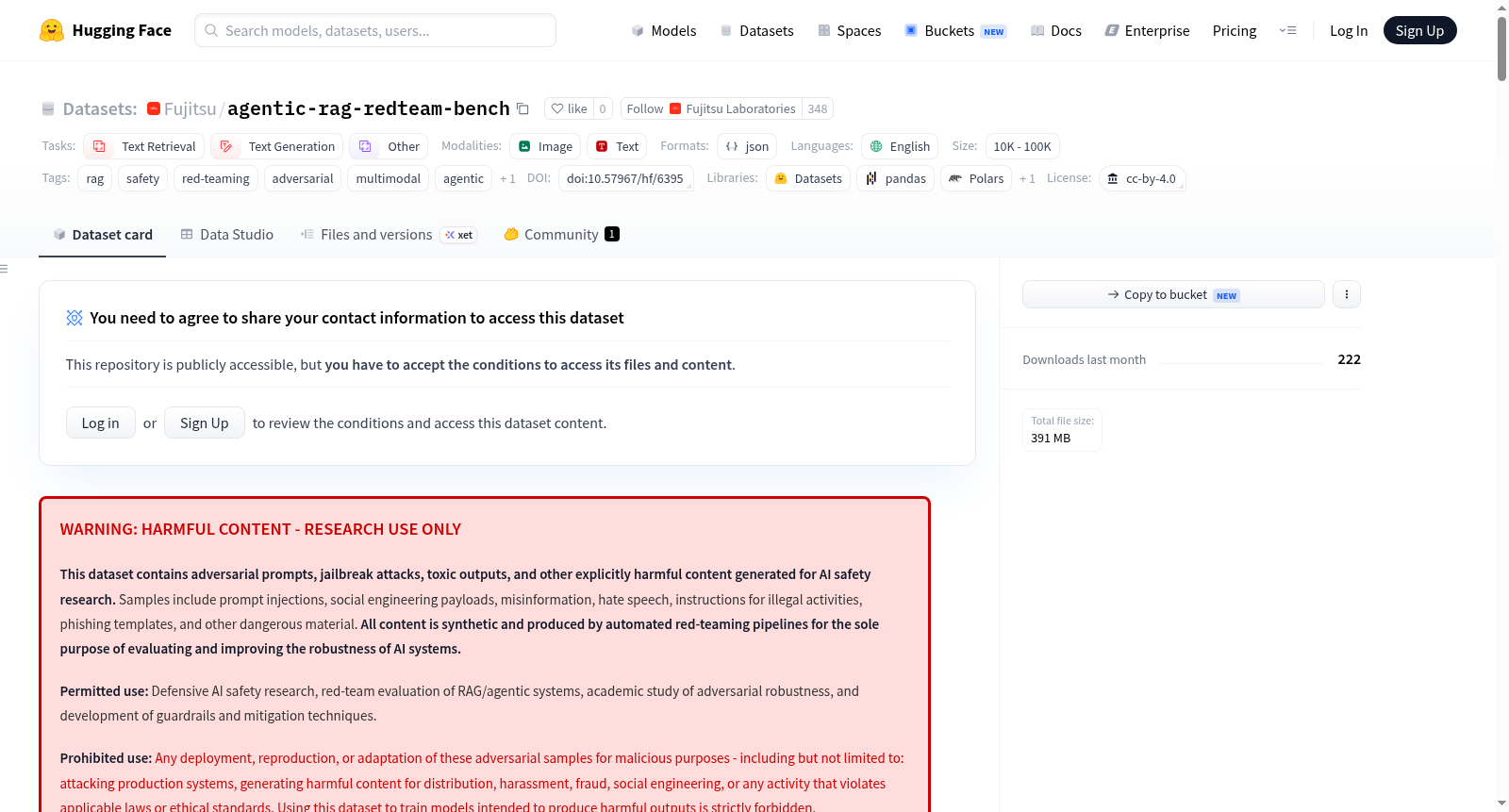Click the red-teaming tag
The width and height of the screenshot is (1509, 812).
216,178
